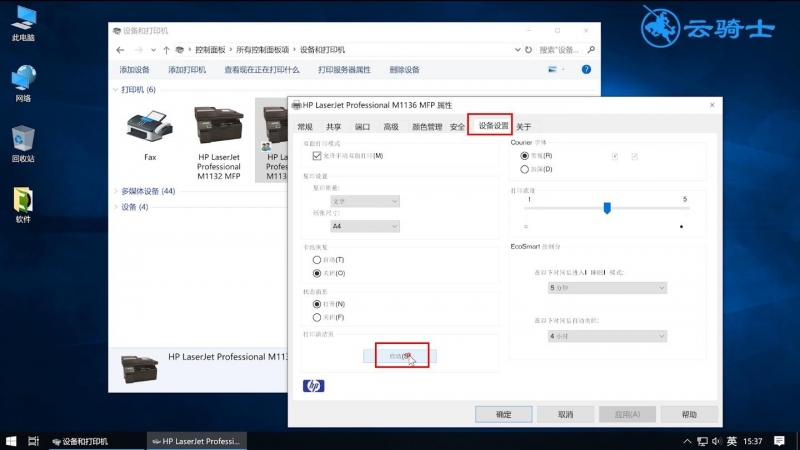This screenshot has width=800, height=450.
Task: Select the Fax printer icon
Action: pos(149,135)
